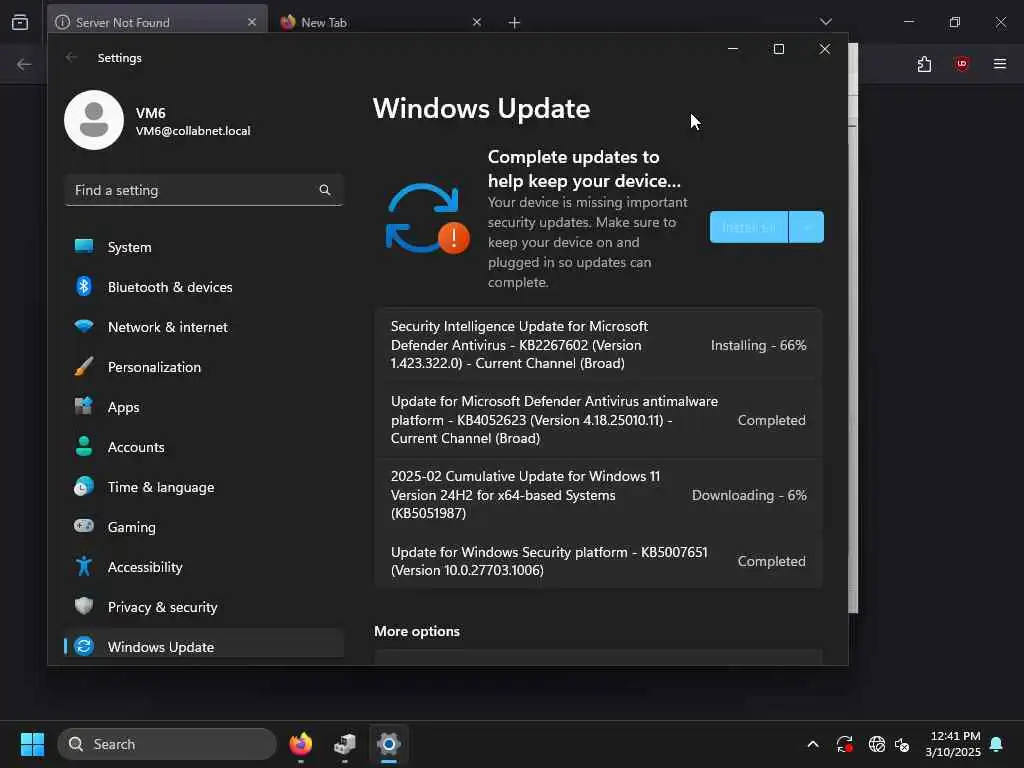Open Firefox extensions puzzle icon
The width and height of the screenshot is (1024, 768).
924,64
